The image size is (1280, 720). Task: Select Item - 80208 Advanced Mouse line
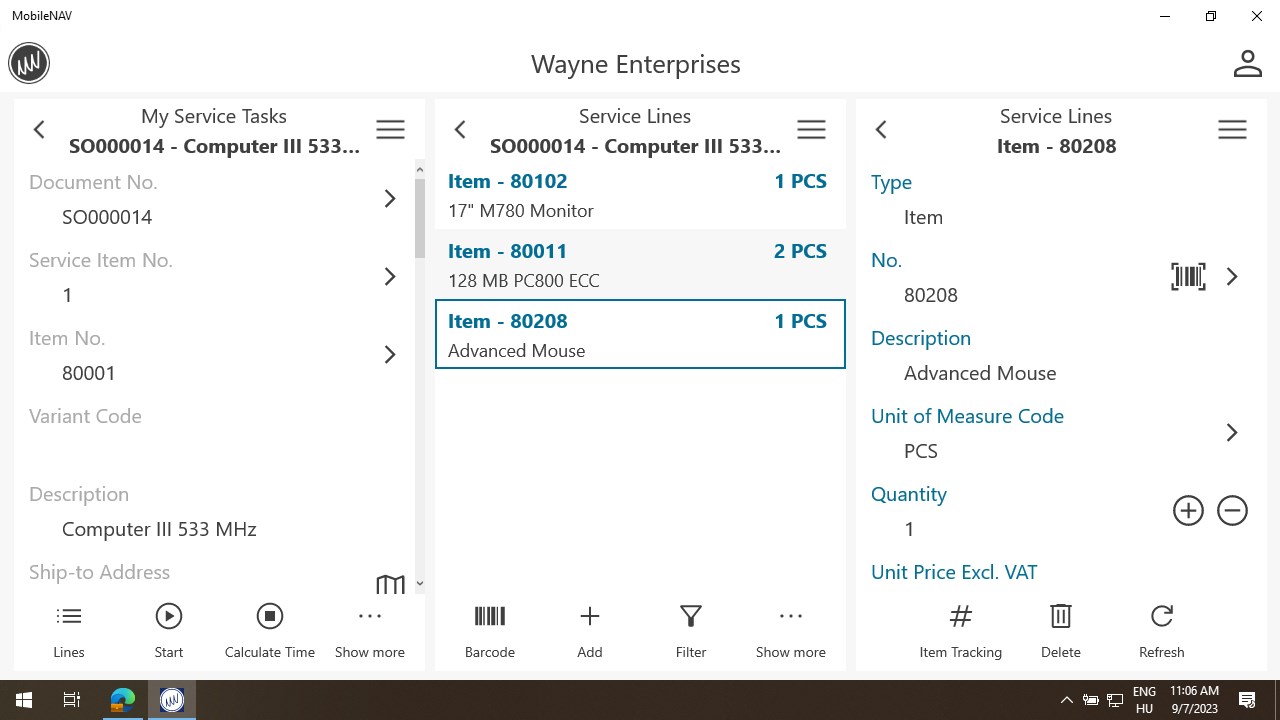pyautogui.click(x=640, y=335)
